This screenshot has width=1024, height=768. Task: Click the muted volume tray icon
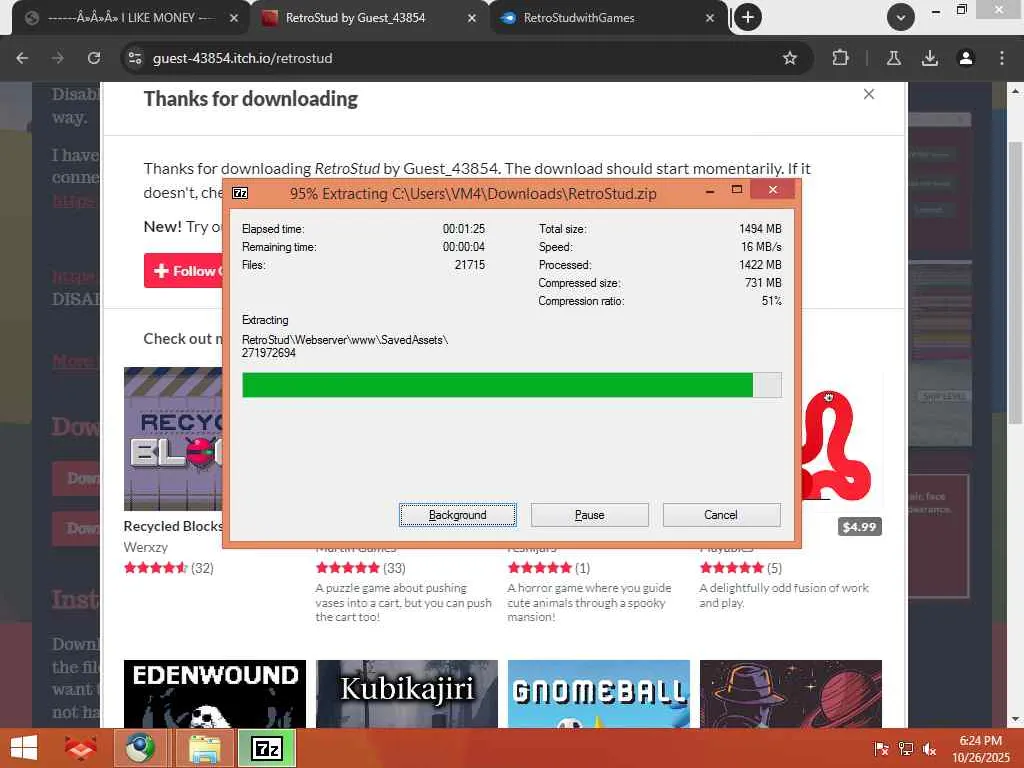[929, 749]
